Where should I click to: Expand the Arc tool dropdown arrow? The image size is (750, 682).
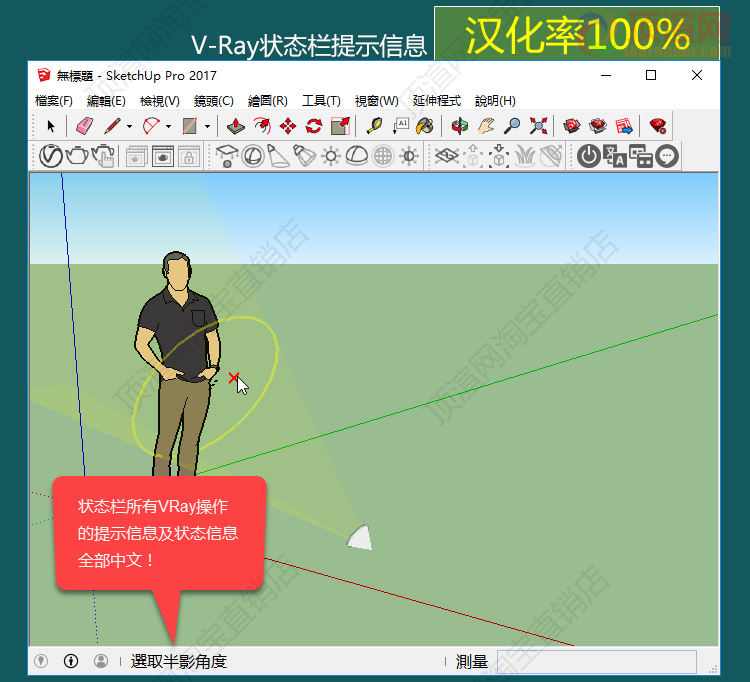[168, 127]
